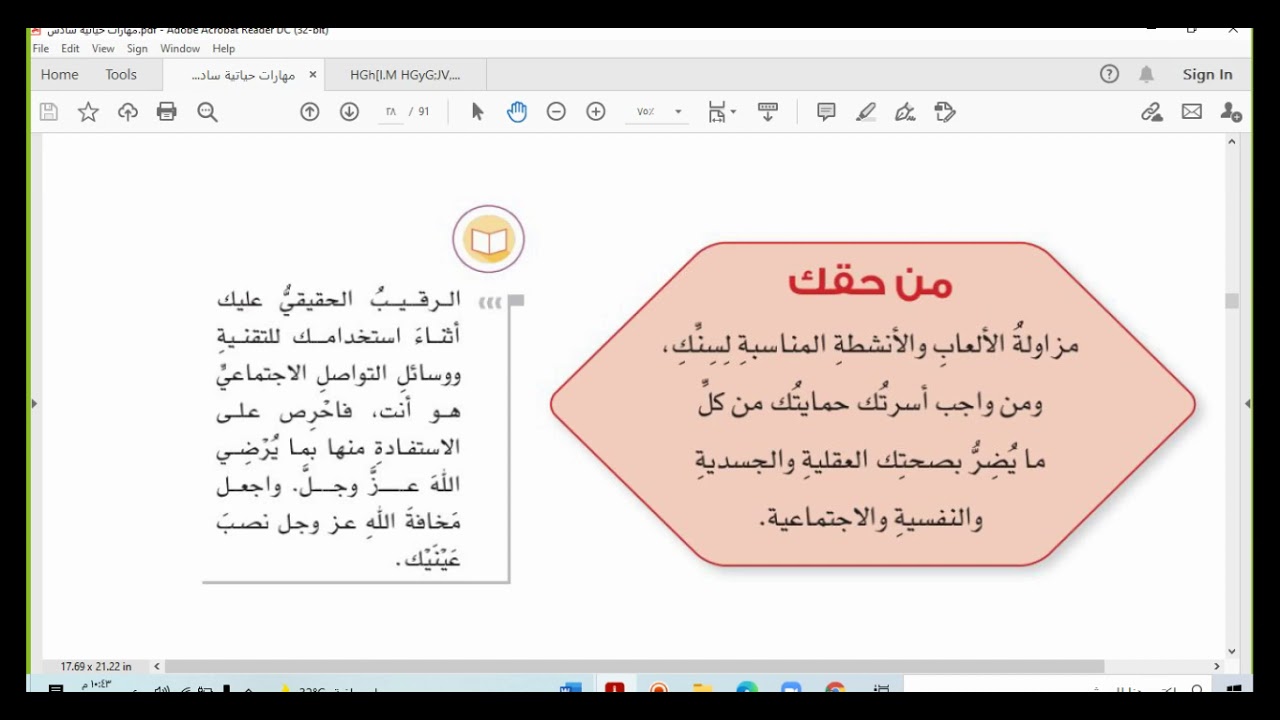Click horizontal scrollbar left arrow
The height and width of the screenshot is (720, 1280).
(157, 666)
